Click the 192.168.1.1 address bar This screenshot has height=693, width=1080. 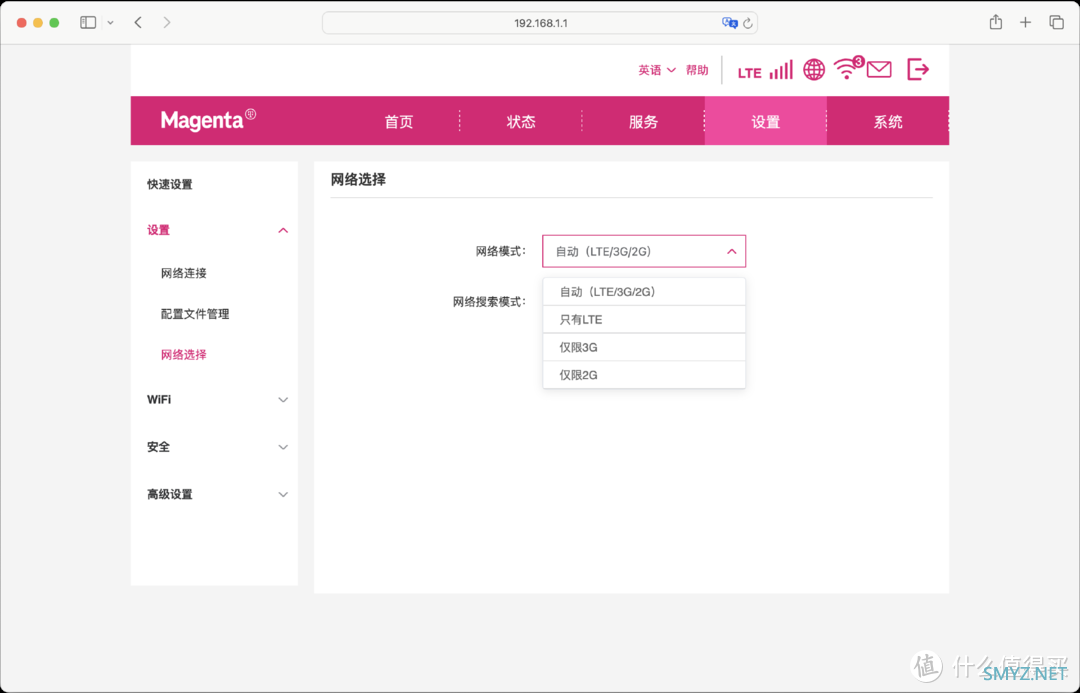click(x=540, y=23)
